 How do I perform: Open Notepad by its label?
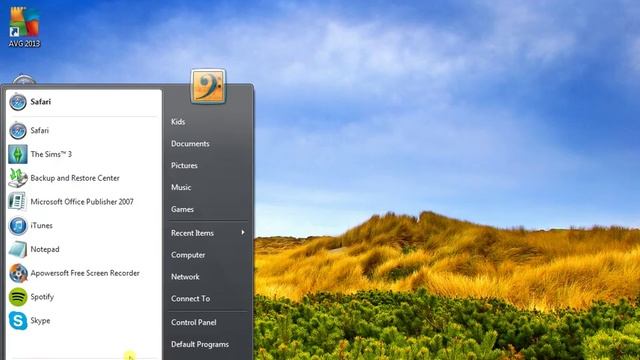click(44, 249)
